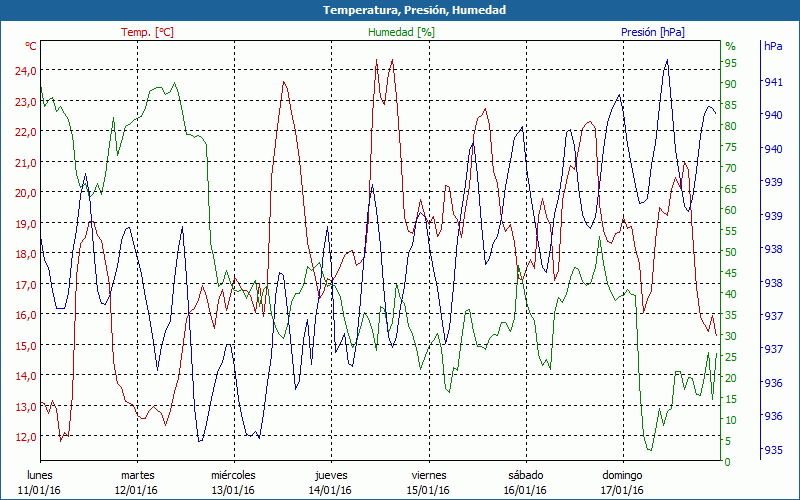This screenshot has width=800, height=500.
Task: Click the 941 pressure axis tick
Action: point(773,82)
